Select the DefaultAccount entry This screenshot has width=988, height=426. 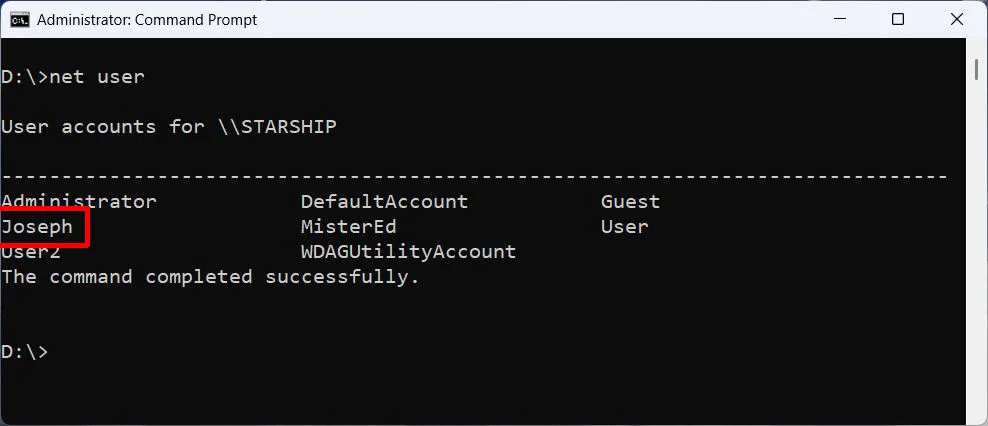pos(384,202)
